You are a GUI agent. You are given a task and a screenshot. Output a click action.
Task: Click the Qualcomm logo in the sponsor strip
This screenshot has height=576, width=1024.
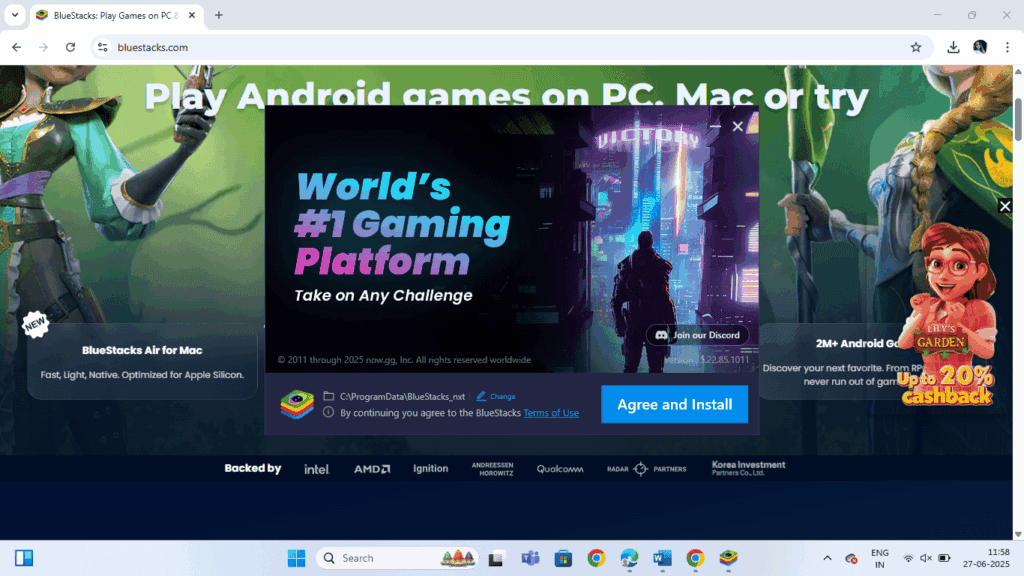559,468
